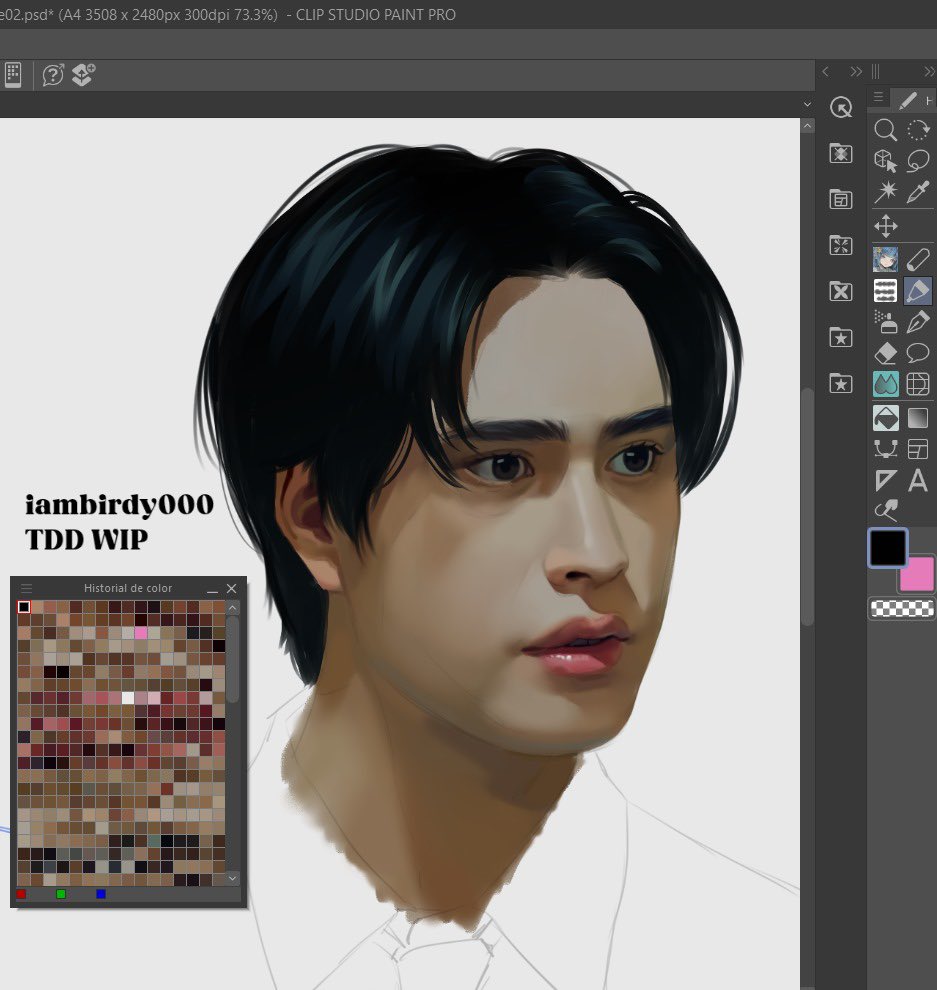Open the upper star favorites folder
Screen dimensions: 937x990
pyautogui.click(x=841, y=337)
